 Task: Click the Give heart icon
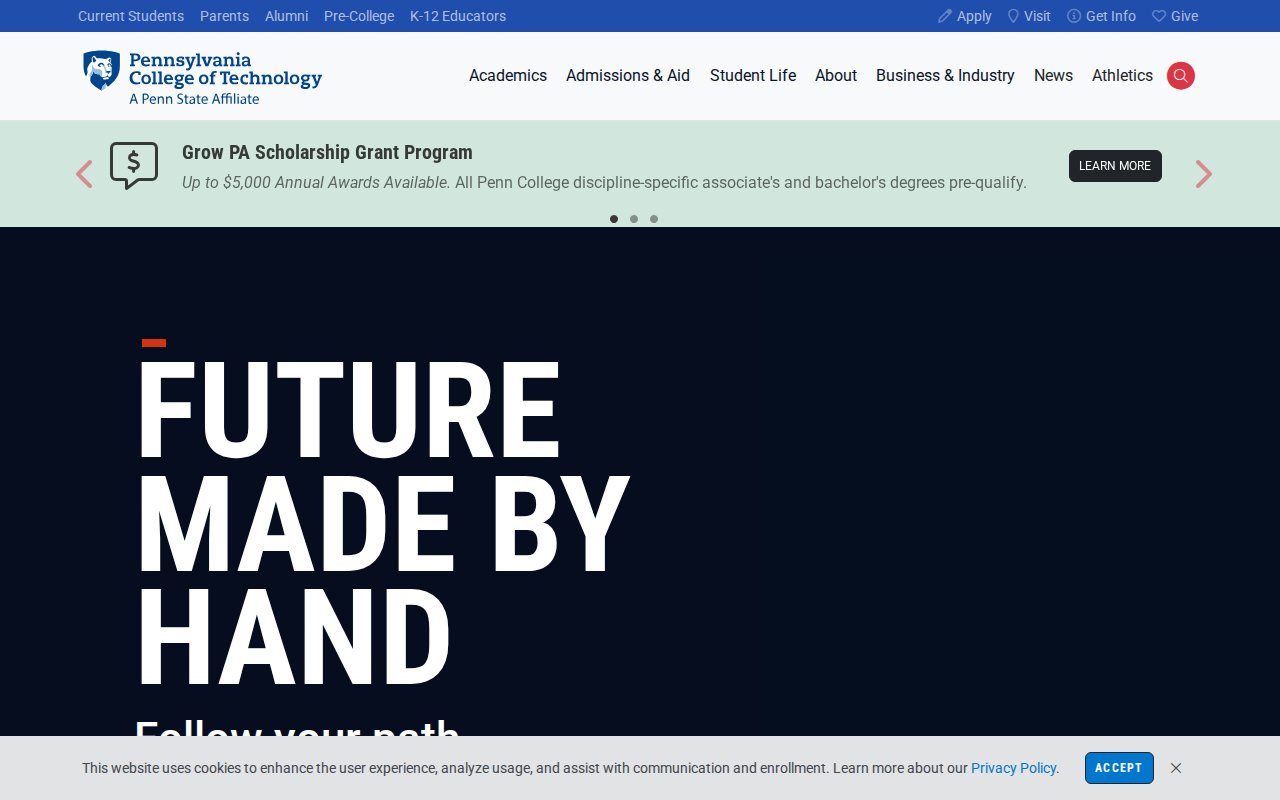point(1159,16)
